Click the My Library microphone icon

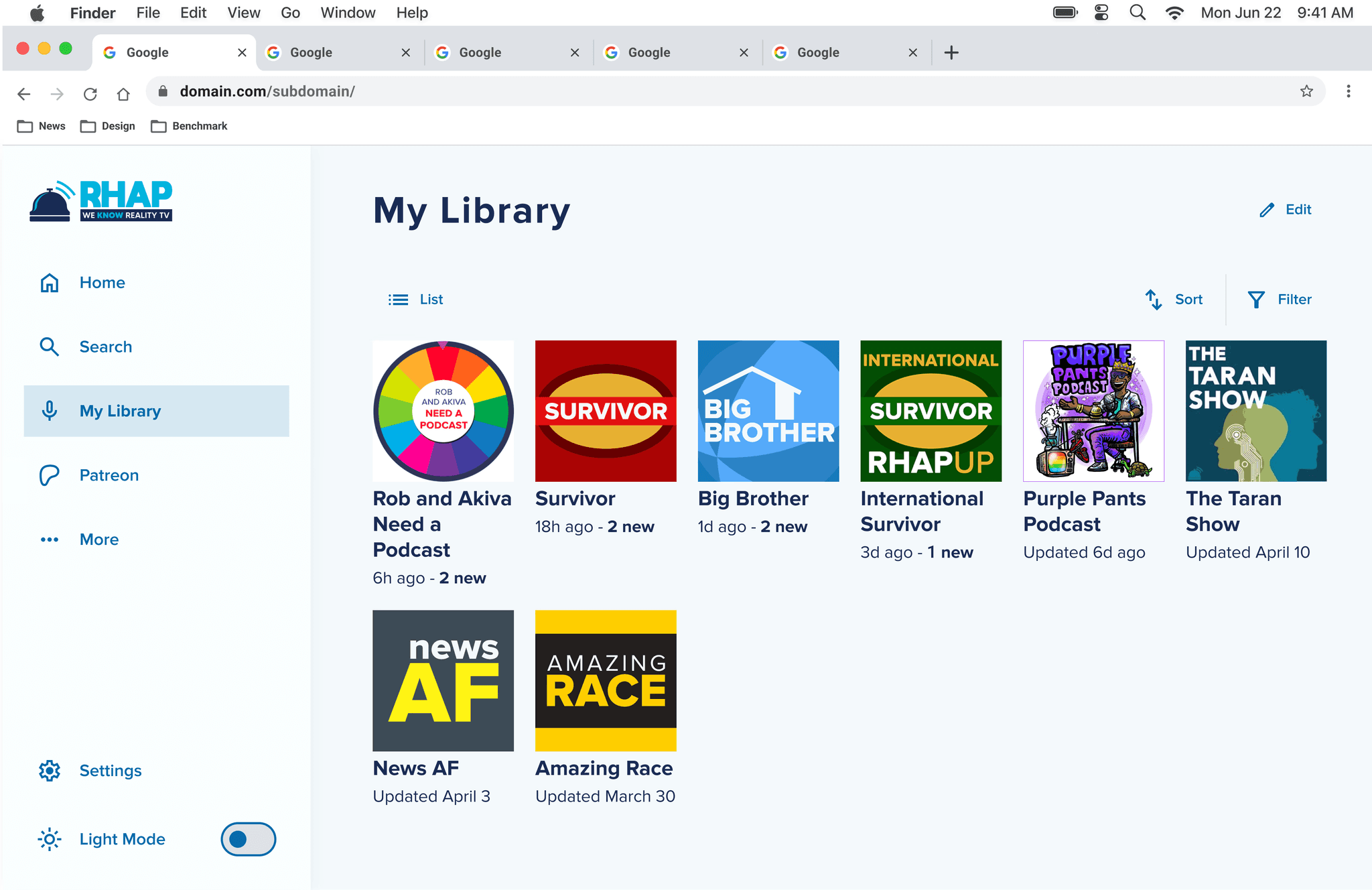(x=50, y=411)
